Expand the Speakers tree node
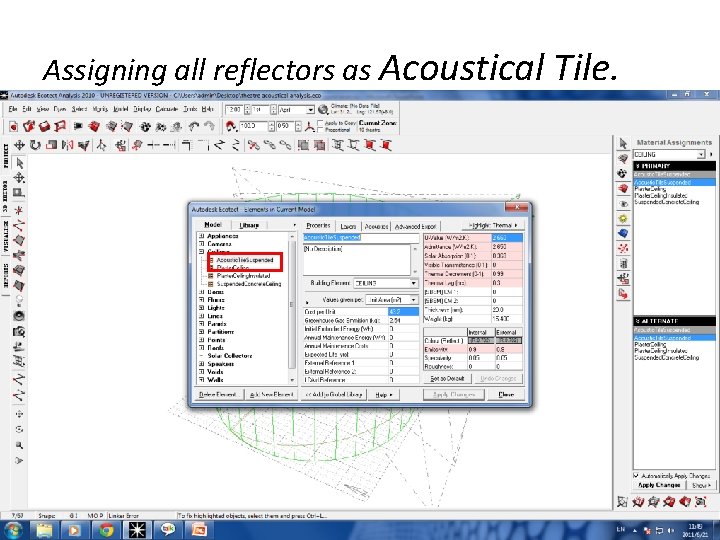 [201, 364]
